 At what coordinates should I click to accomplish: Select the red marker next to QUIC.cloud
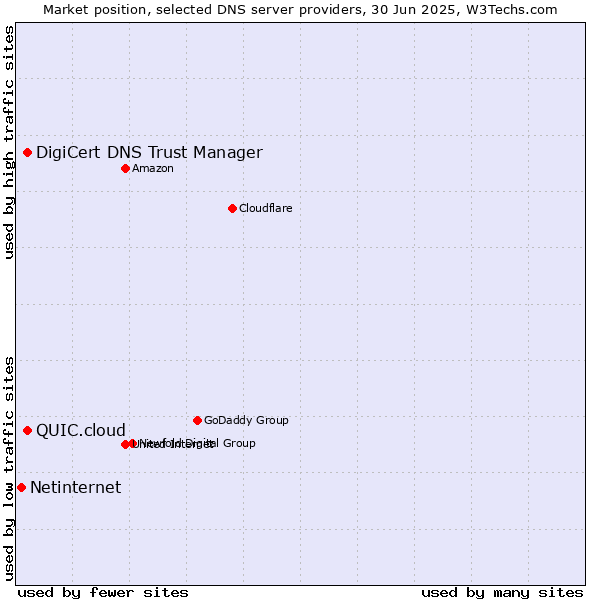coord(28,430)
